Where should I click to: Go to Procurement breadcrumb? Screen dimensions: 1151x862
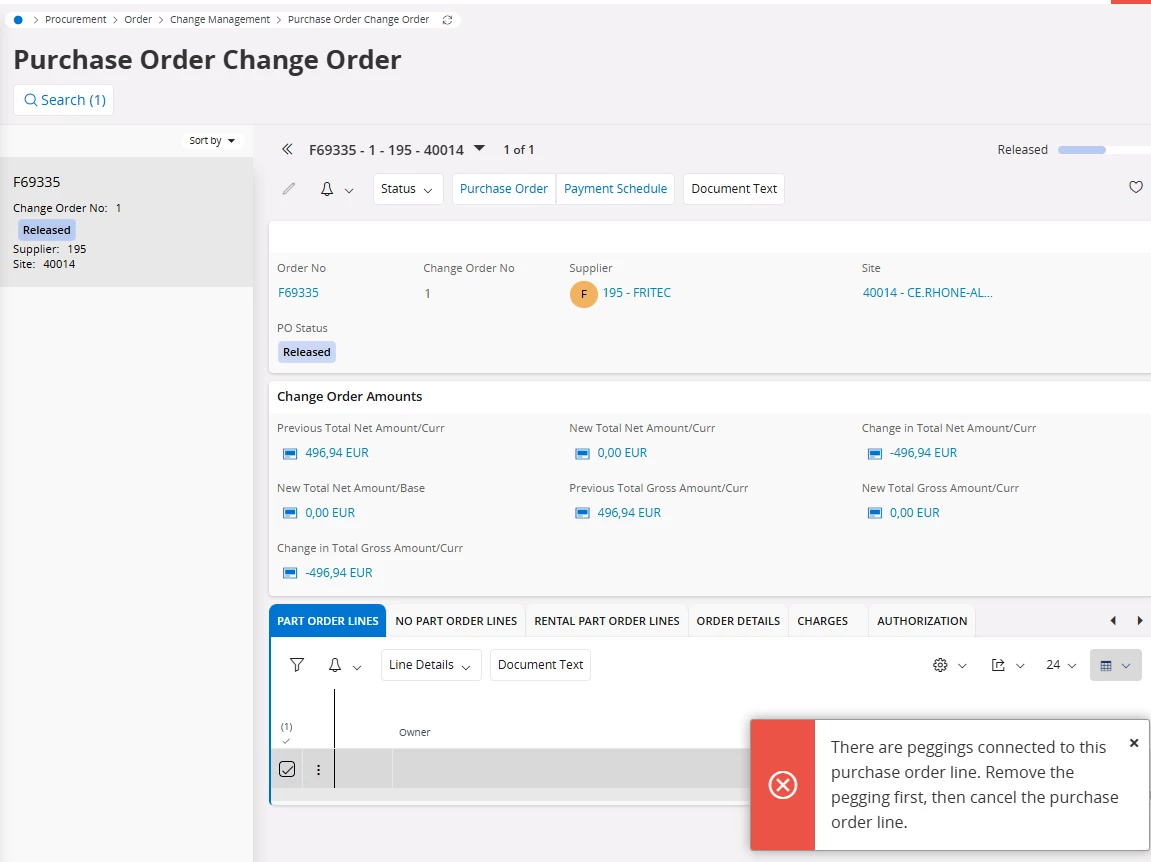point(76,20)
